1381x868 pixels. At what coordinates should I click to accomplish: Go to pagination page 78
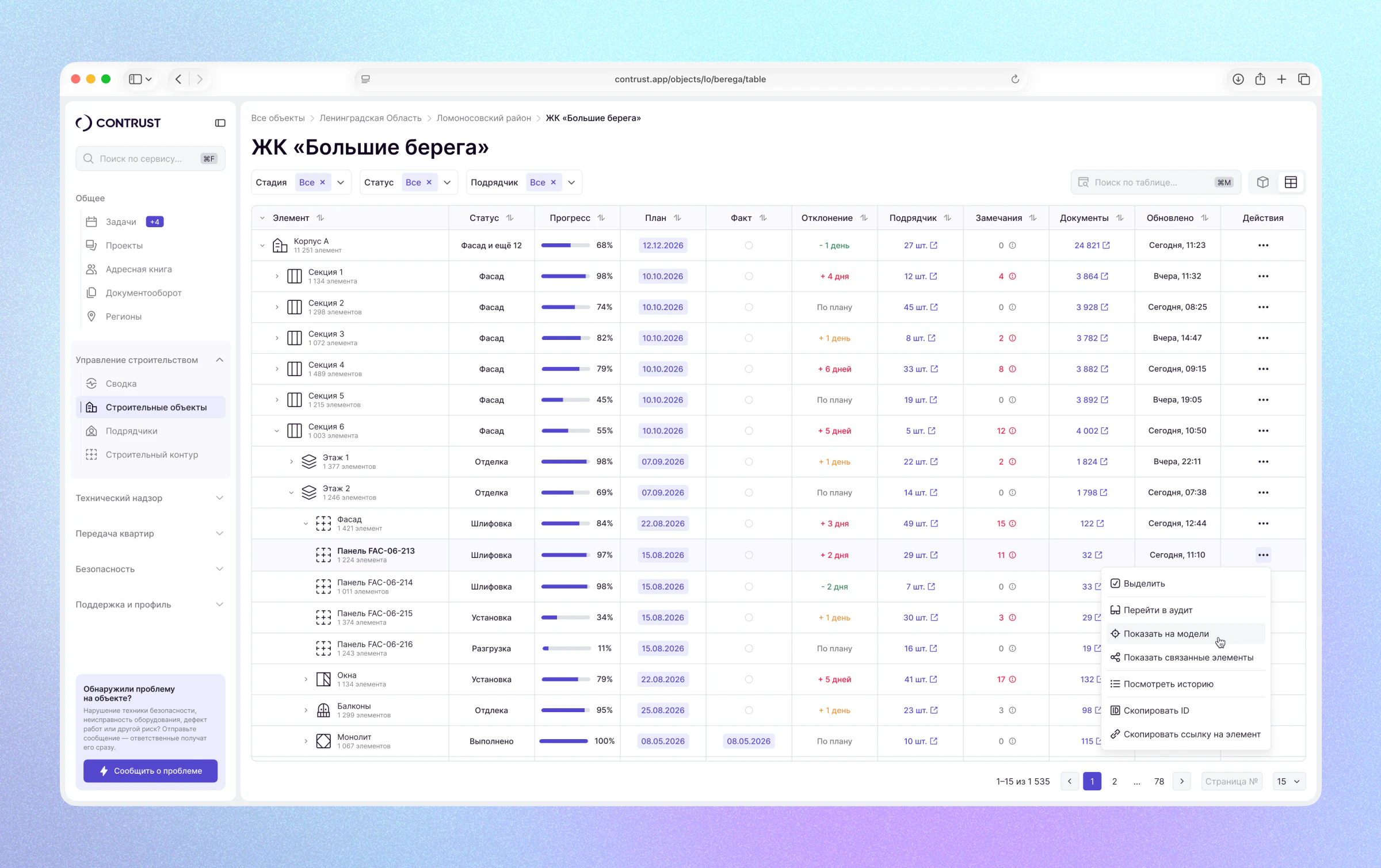point(1159,781)
